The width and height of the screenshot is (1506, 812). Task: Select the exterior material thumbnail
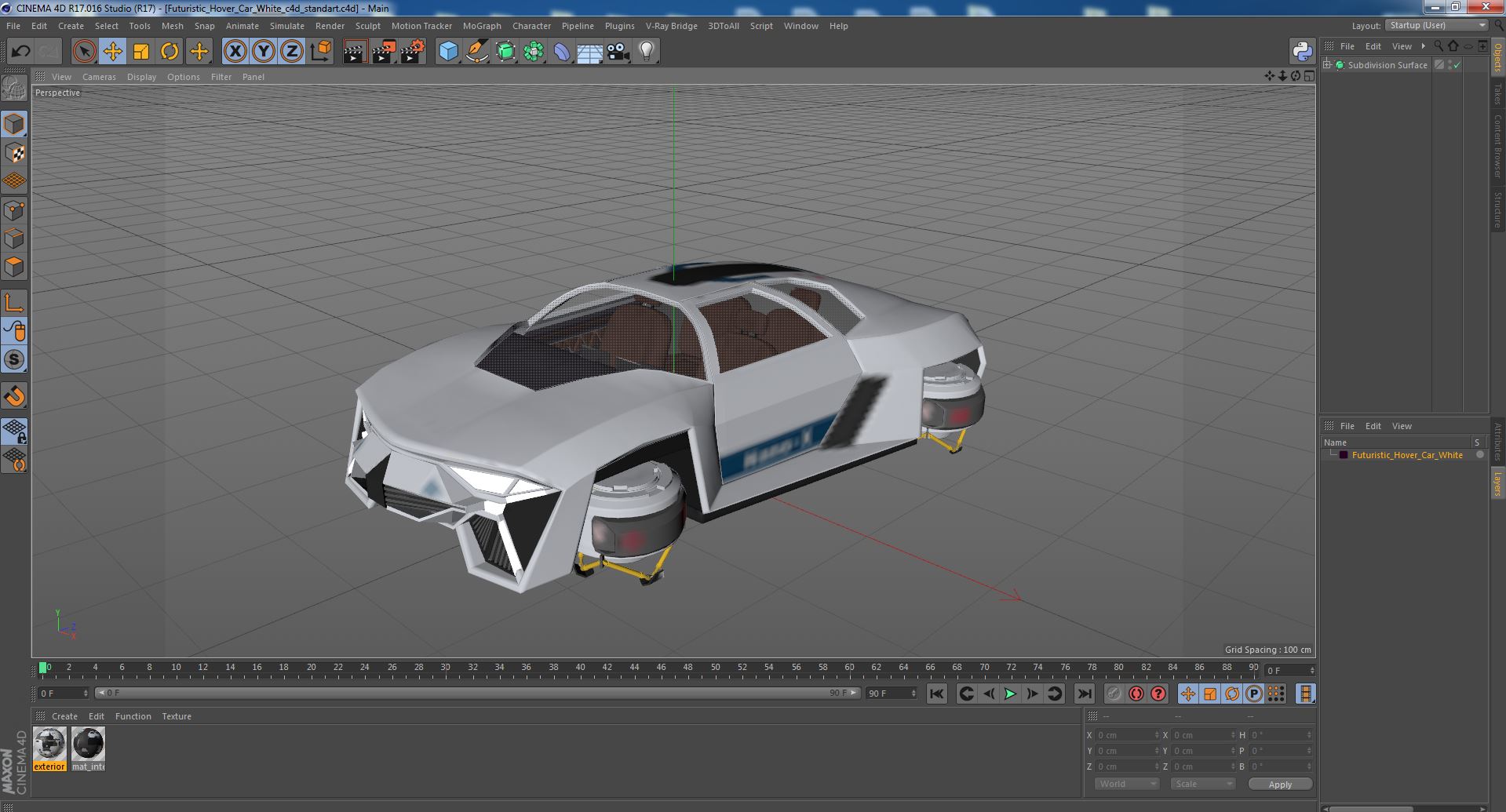[49, 744]
